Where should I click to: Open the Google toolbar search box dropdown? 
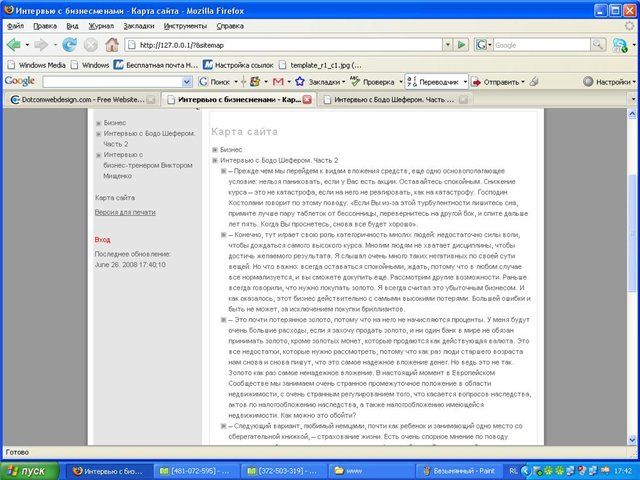click(187, 82)
